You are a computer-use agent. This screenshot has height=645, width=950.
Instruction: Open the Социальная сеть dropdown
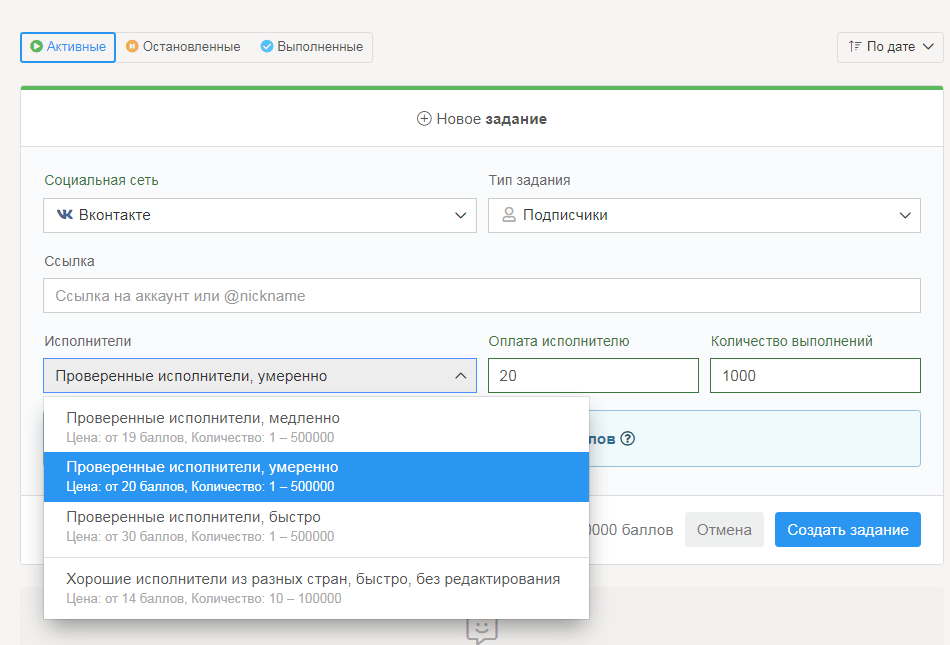[260, 215]
